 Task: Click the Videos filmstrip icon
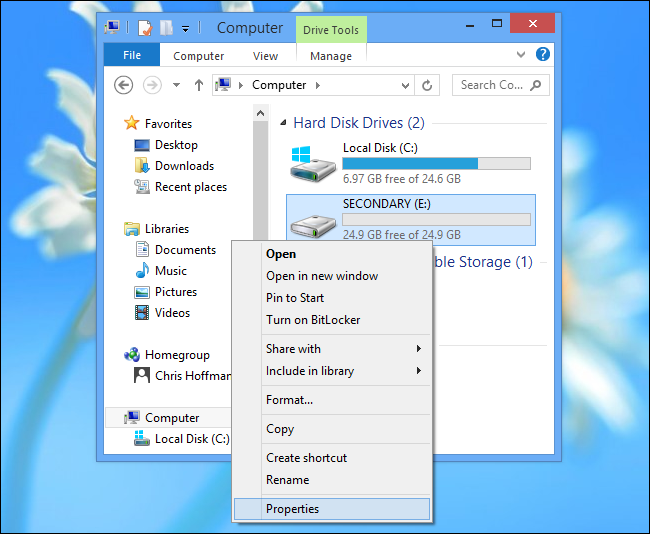tap(142, 313)
